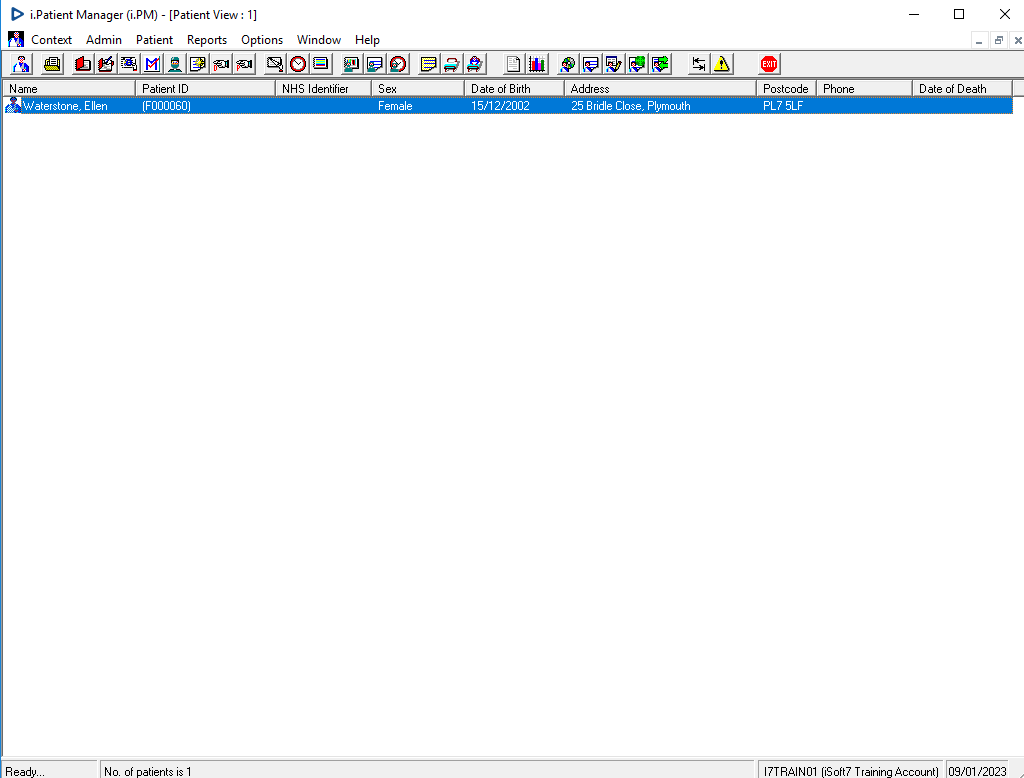Open the Reports menu
This screenshot has height=778, width=1024.
[207, 40]
